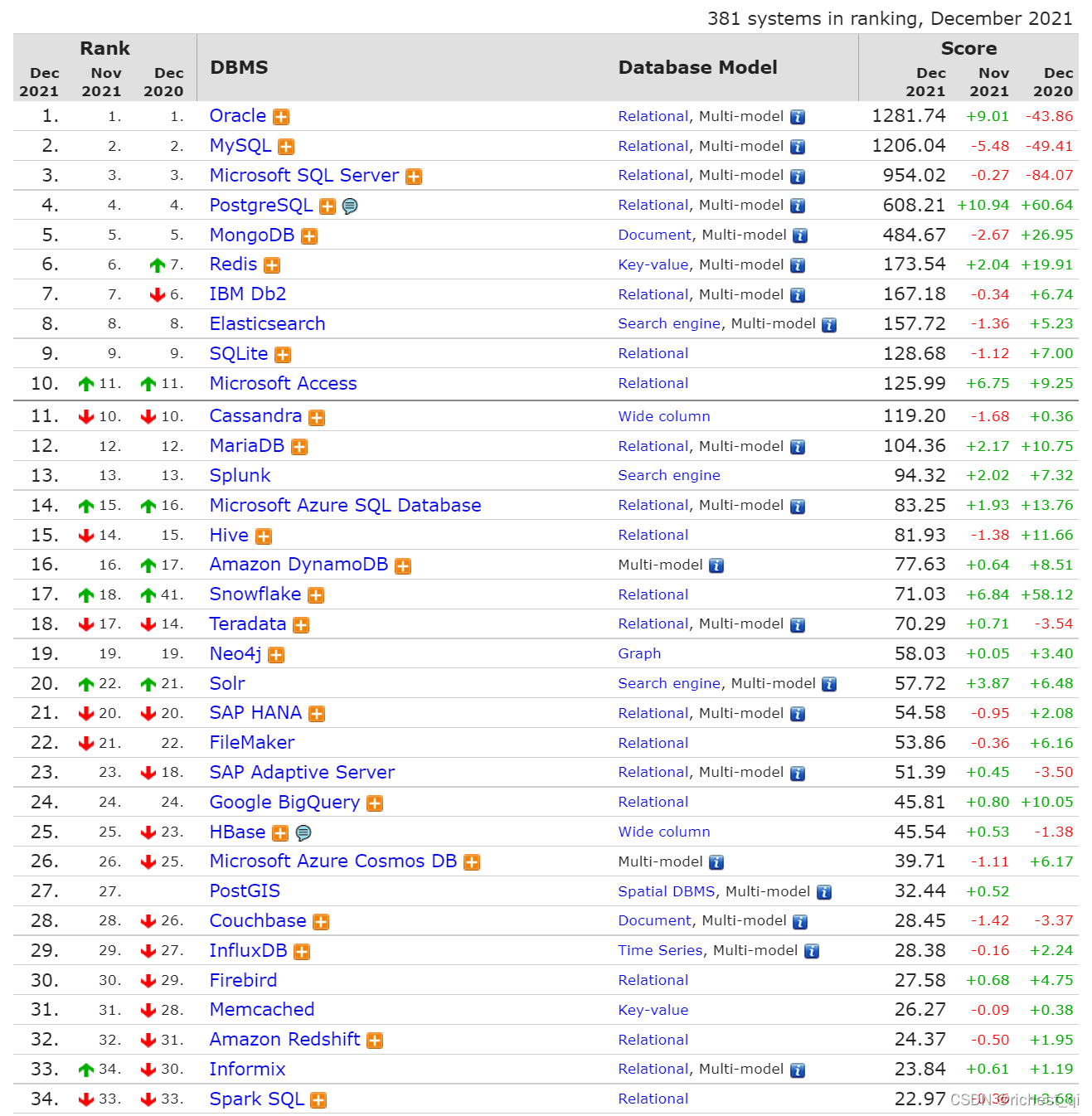The width and height of the screenshot is (1092, 1116).
Task: Click the plus icon next to Redis
Action: (x=272, y=265)
